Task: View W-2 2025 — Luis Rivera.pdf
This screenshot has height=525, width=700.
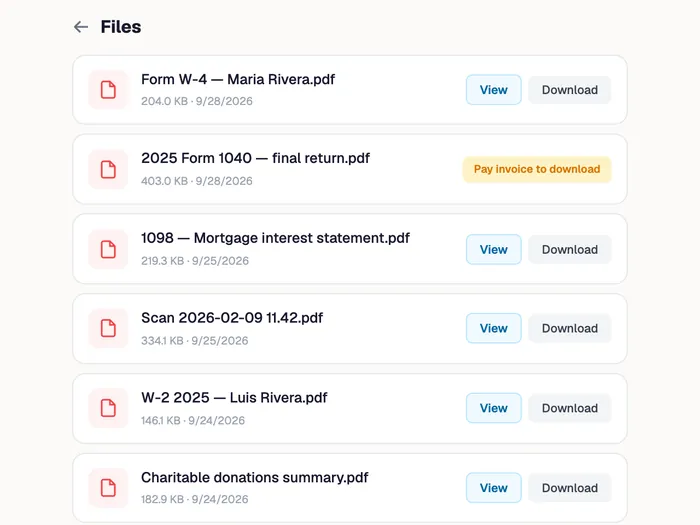Action: pyautogui.click(x=494, y=408)
